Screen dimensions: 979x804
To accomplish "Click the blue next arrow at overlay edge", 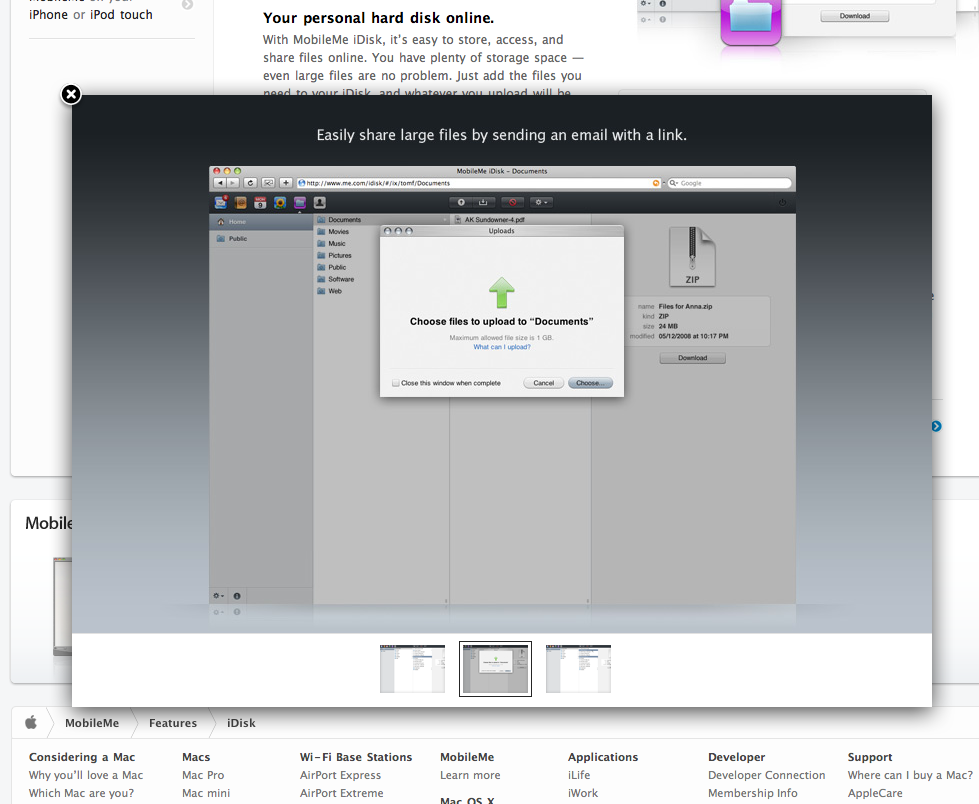I will [x=937, y=426].
